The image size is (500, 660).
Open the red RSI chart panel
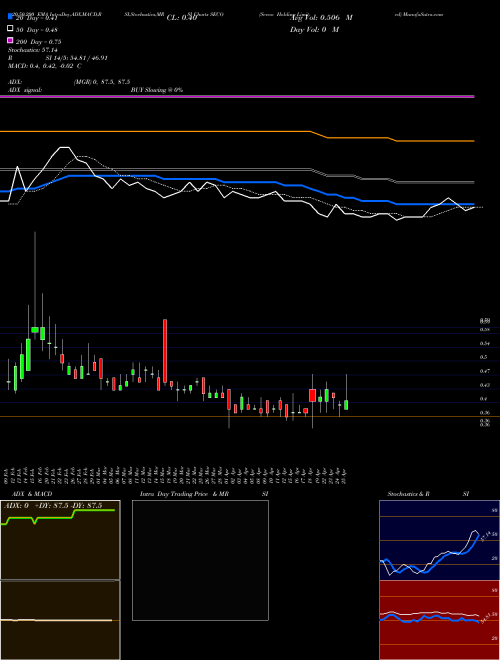tap(439, 620)
